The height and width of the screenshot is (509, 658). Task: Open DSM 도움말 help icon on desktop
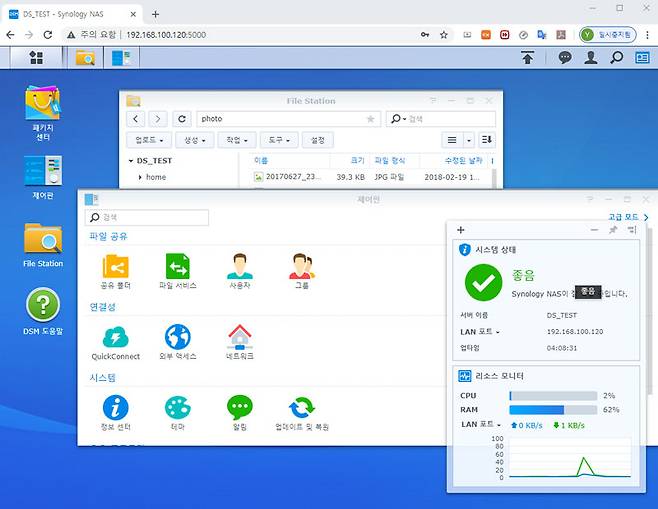42,305
